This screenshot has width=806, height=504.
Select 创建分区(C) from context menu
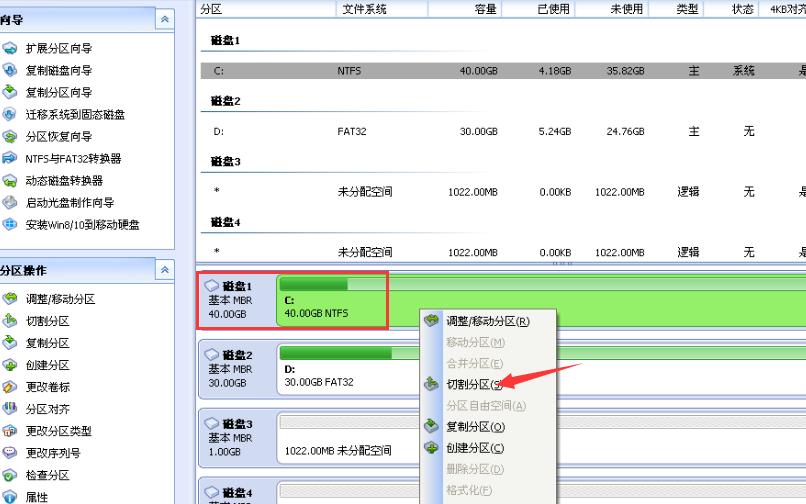pos(474,448)
